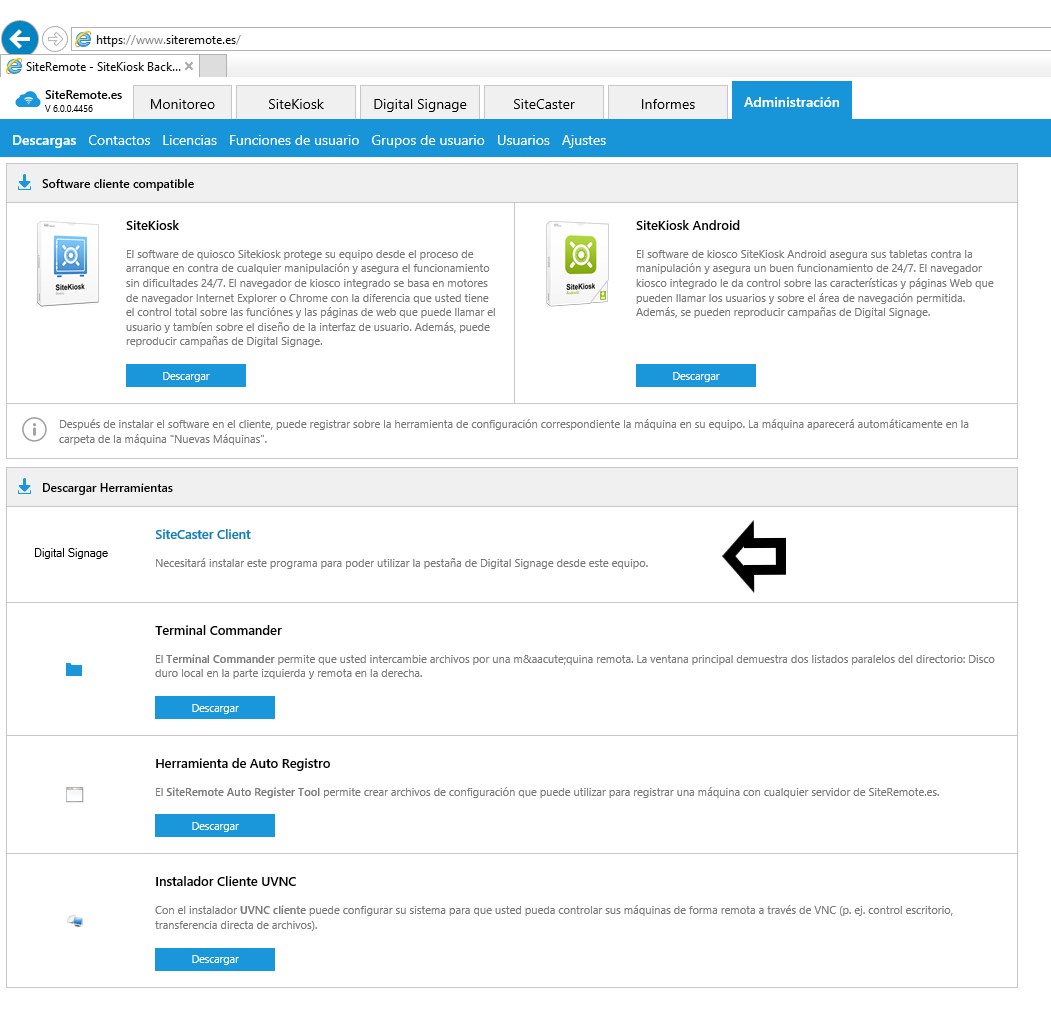This screenshot has width=1051, height=1010.
Task: Download SiteKiosk with the Descargar button
Action: [185, 376]
